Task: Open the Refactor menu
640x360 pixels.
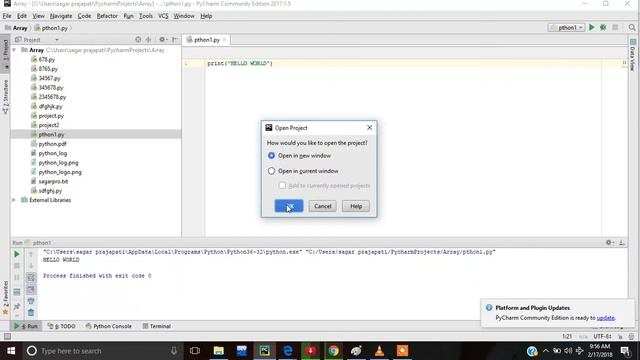Action: tap(107, 16)
